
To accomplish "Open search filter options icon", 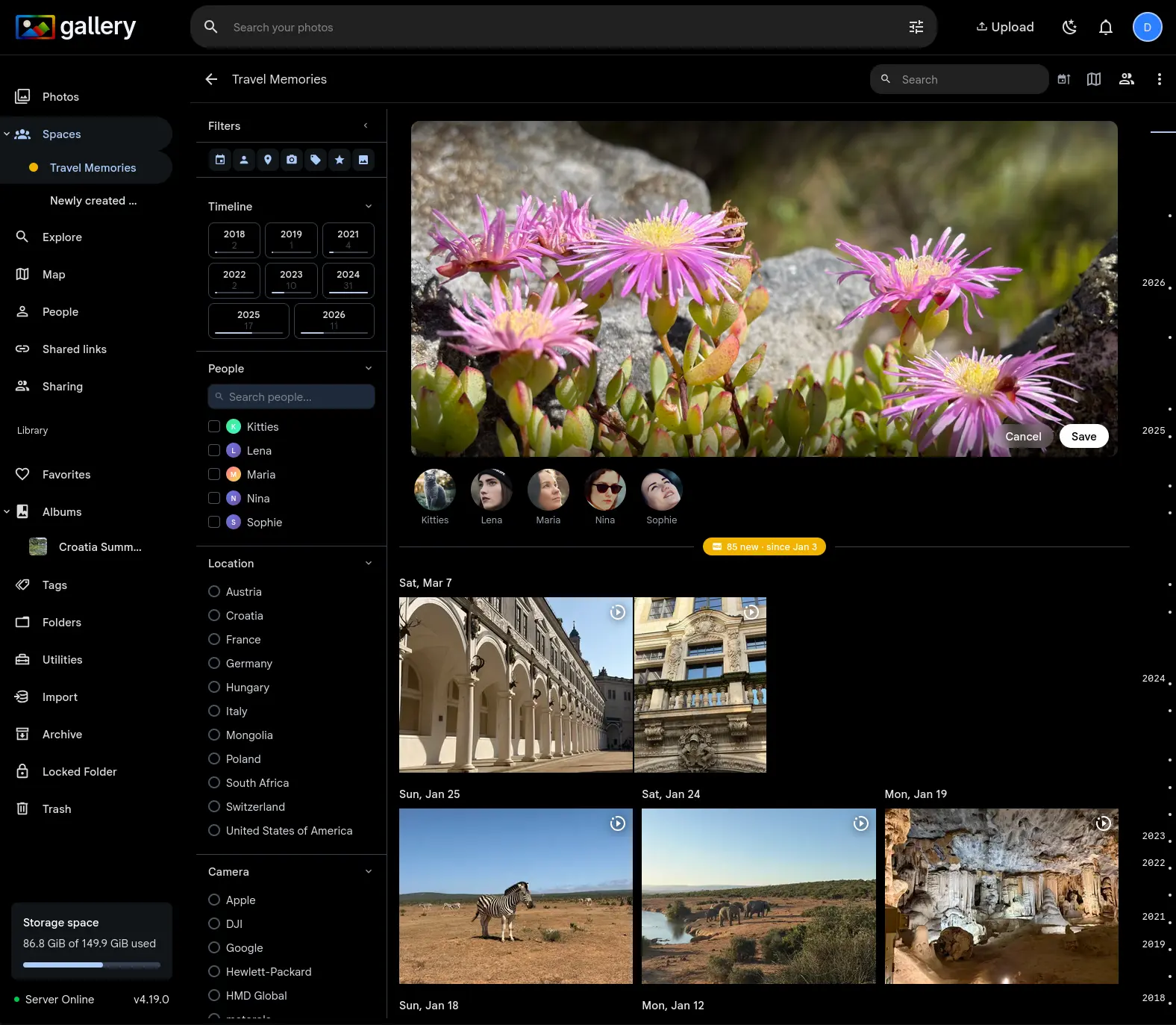I will (916, 27).
